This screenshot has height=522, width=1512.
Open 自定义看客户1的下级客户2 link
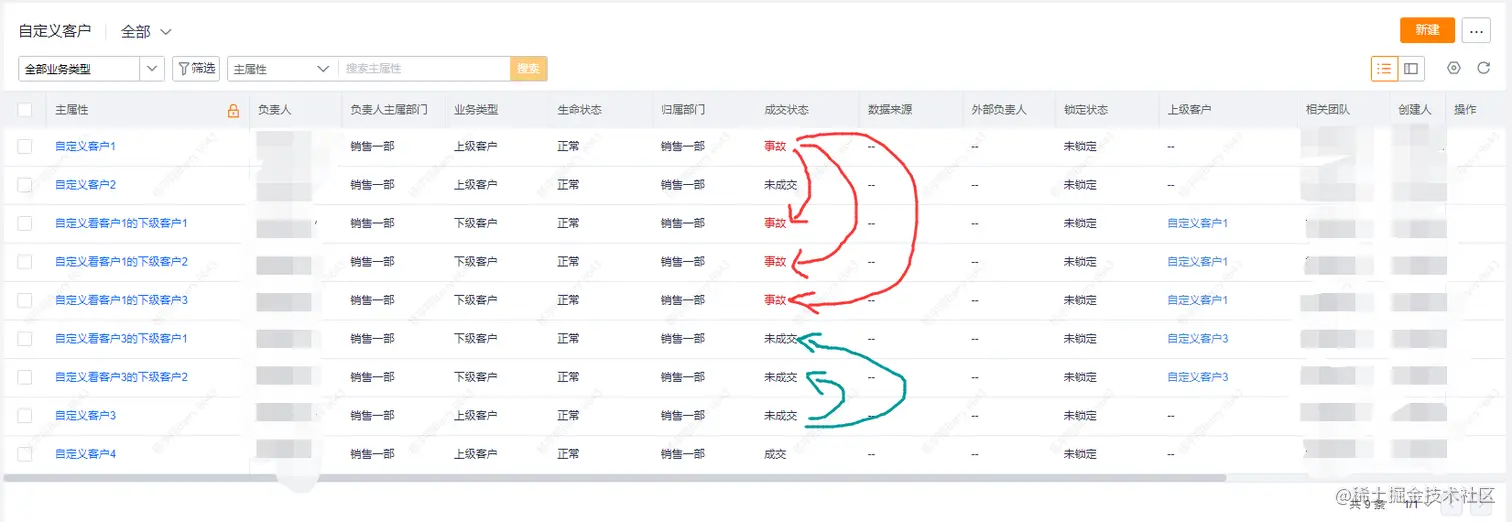[121, 262]
